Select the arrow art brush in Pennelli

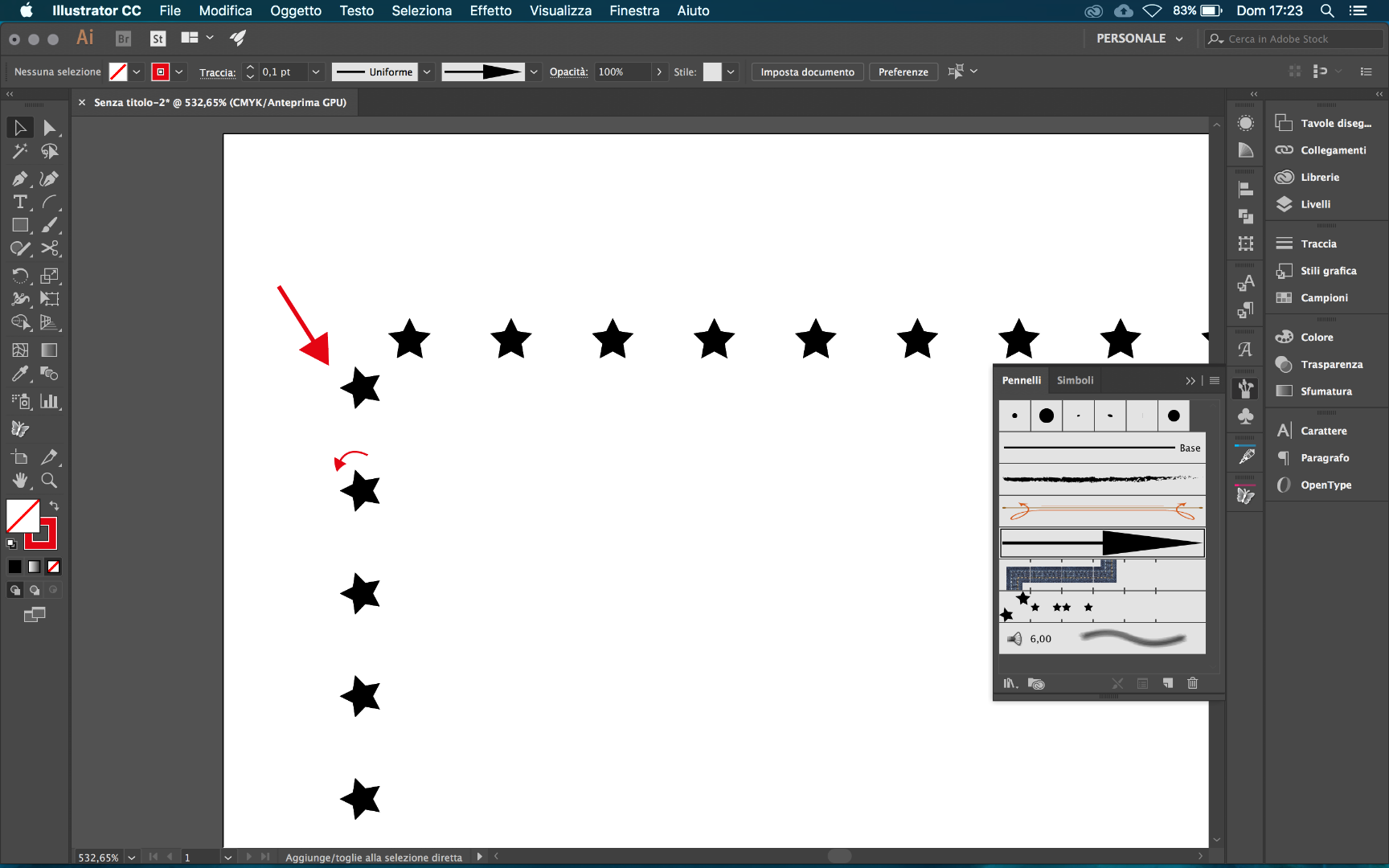[x=1102, y=543]
